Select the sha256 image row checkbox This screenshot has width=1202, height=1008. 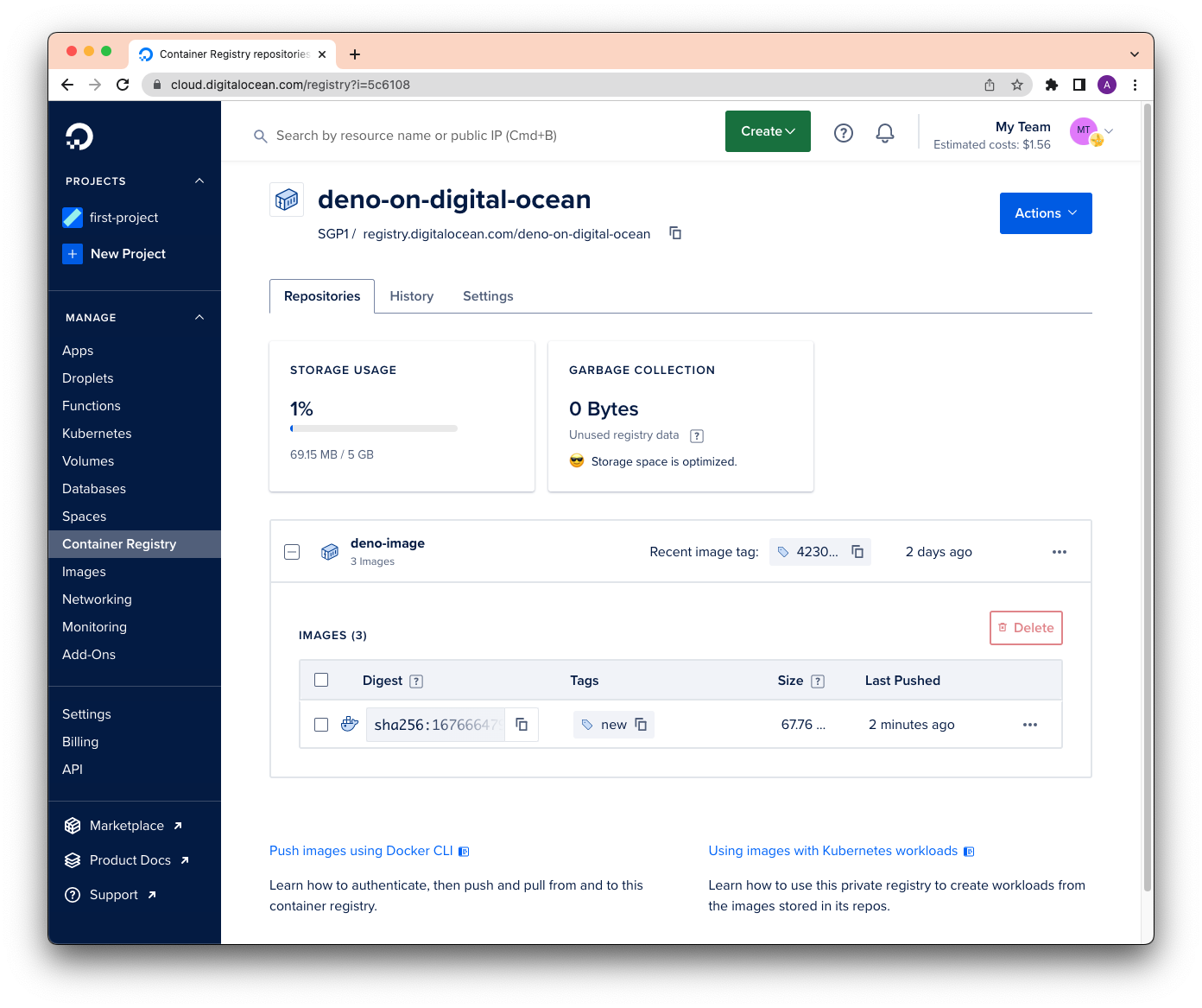pos(321,725)
